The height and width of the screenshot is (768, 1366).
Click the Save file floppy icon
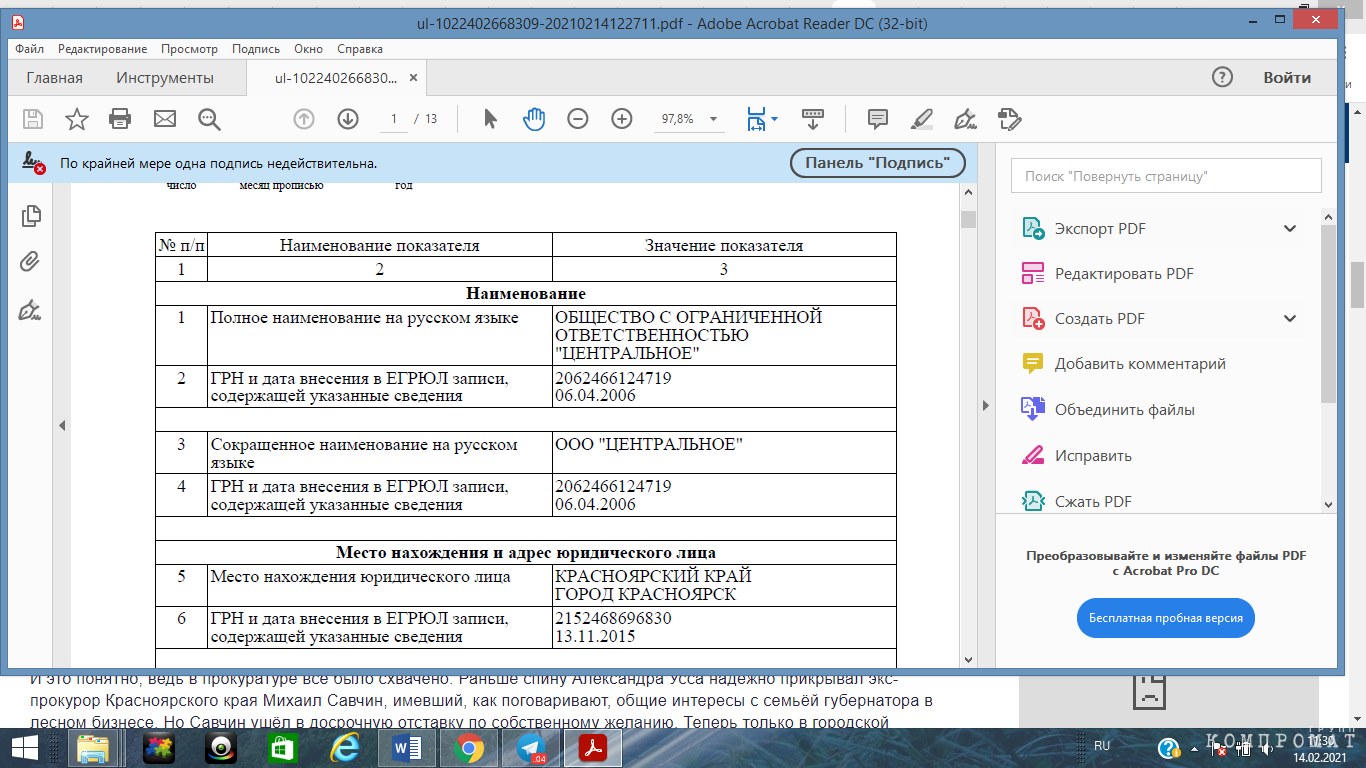pos(33,119)
